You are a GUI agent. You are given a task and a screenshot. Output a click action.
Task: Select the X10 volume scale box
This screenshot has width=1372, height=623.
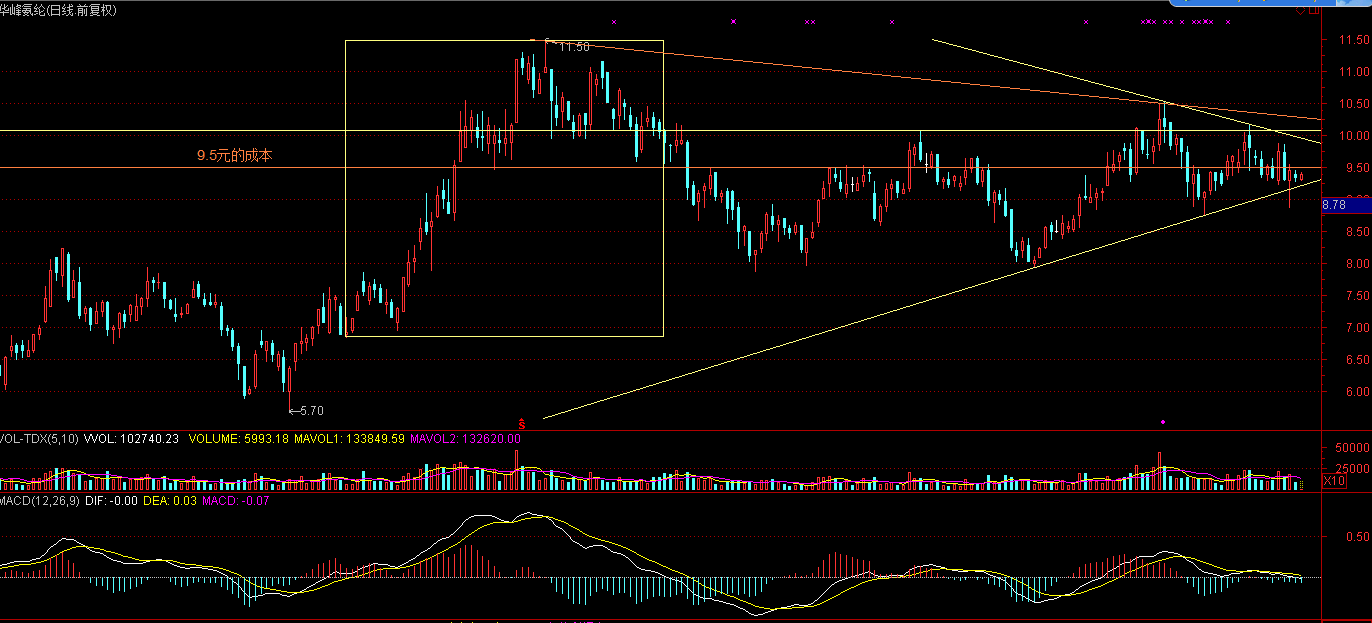[1333, 481]
